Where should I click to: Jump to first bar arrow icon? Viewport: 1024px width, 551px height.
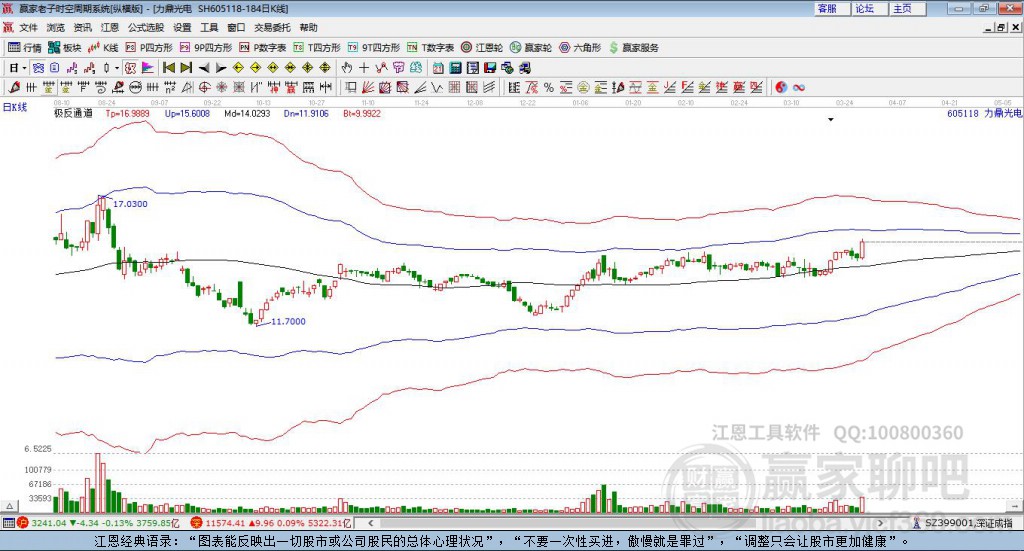coord(168,68)
